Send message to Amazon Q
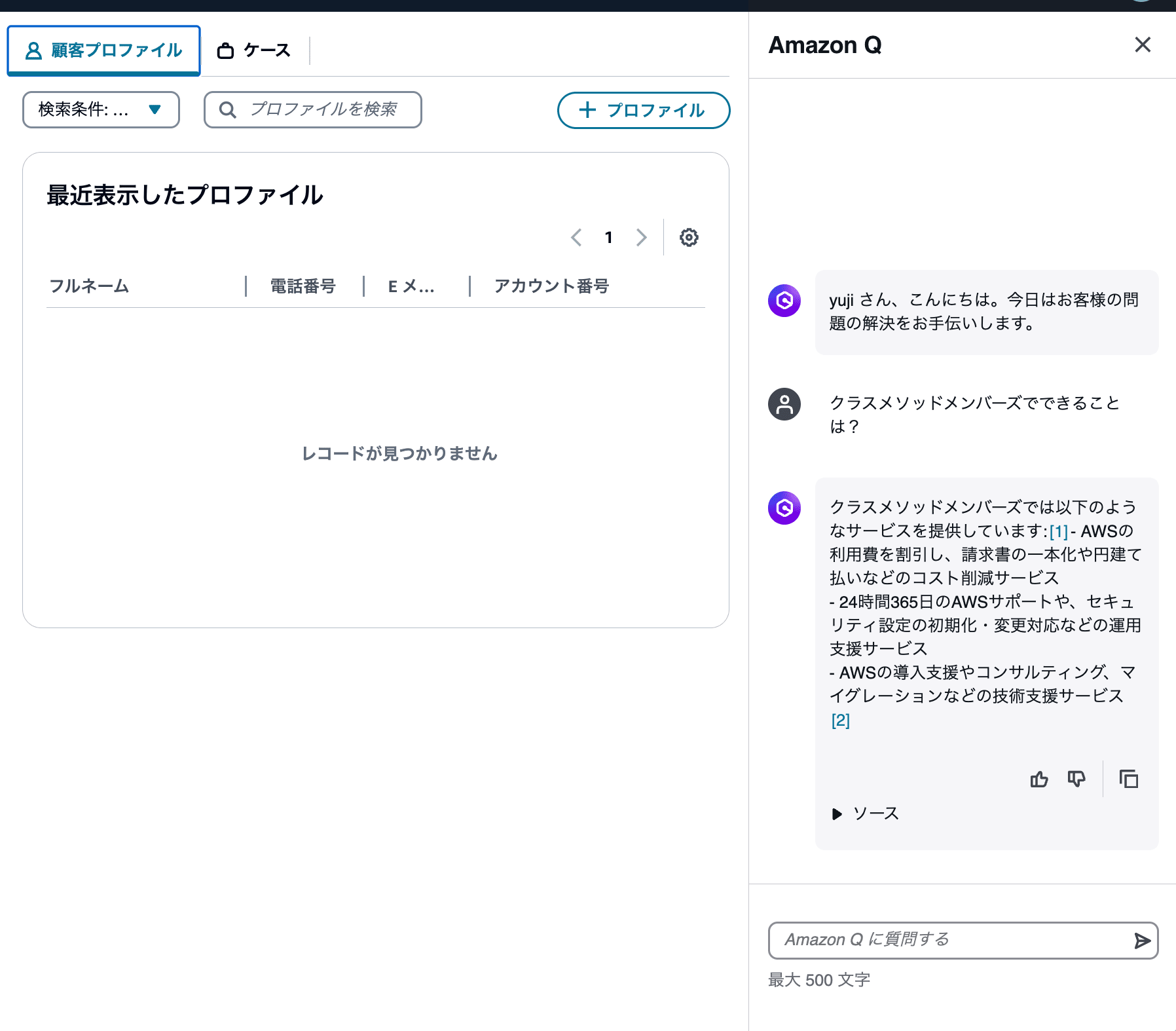 pyautogui.click(x=1143, y=941)
